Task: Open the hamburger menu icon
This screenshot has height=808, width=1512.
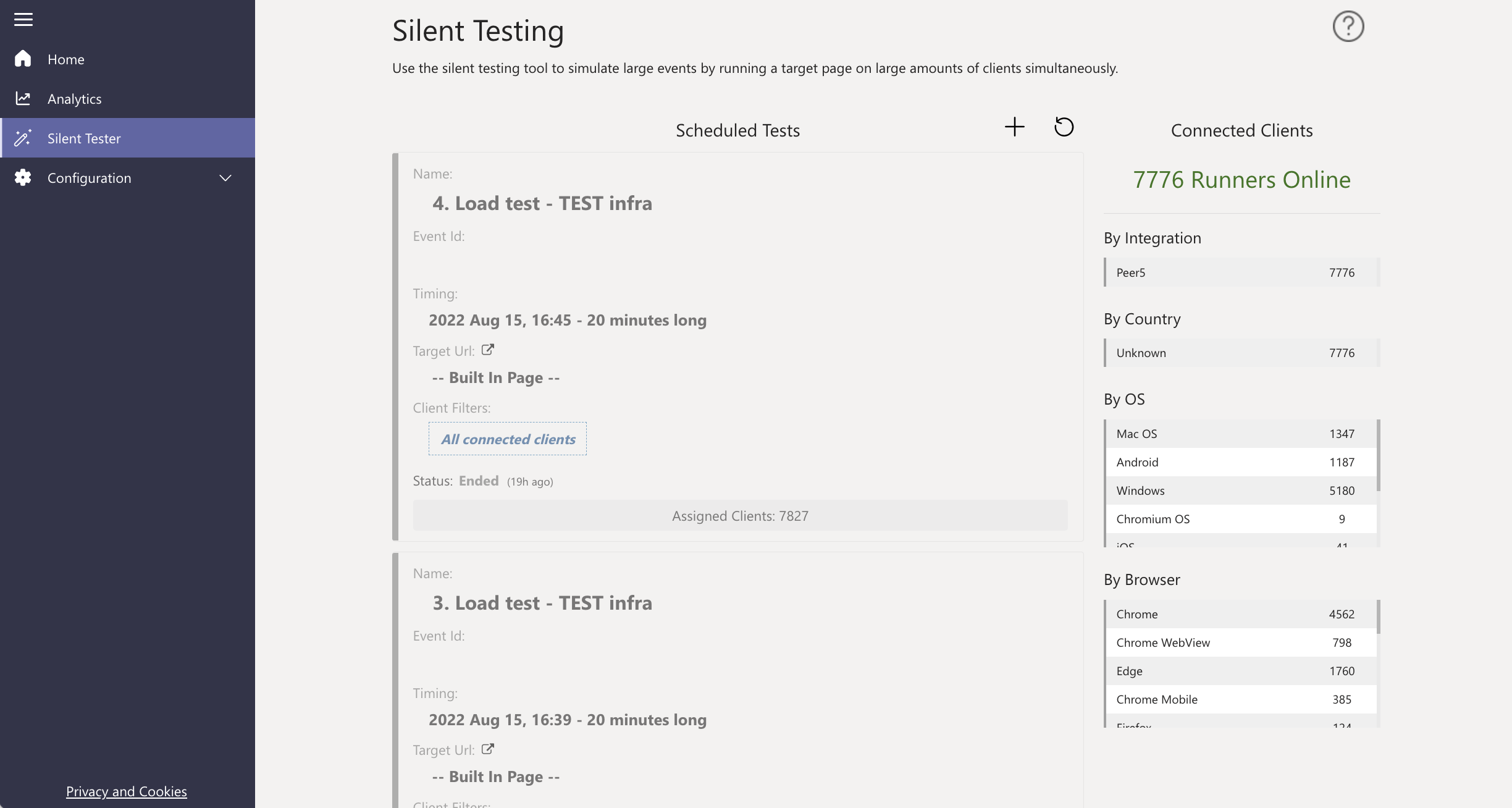Action: (23, 20)
